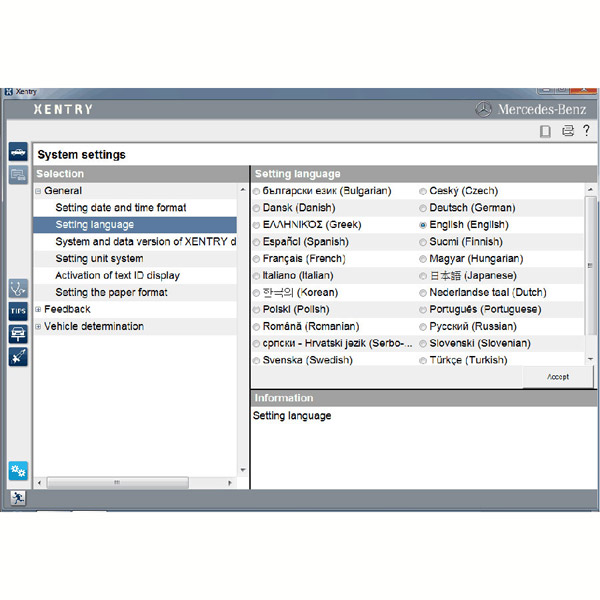The image size is (600, 600).
Task: Select Dansk (Danish) radio button
Action: click(256, 208)
